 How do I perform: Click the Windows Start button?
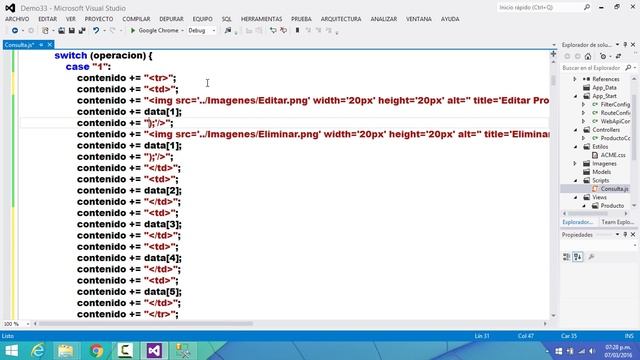click(x=11, y=351)
